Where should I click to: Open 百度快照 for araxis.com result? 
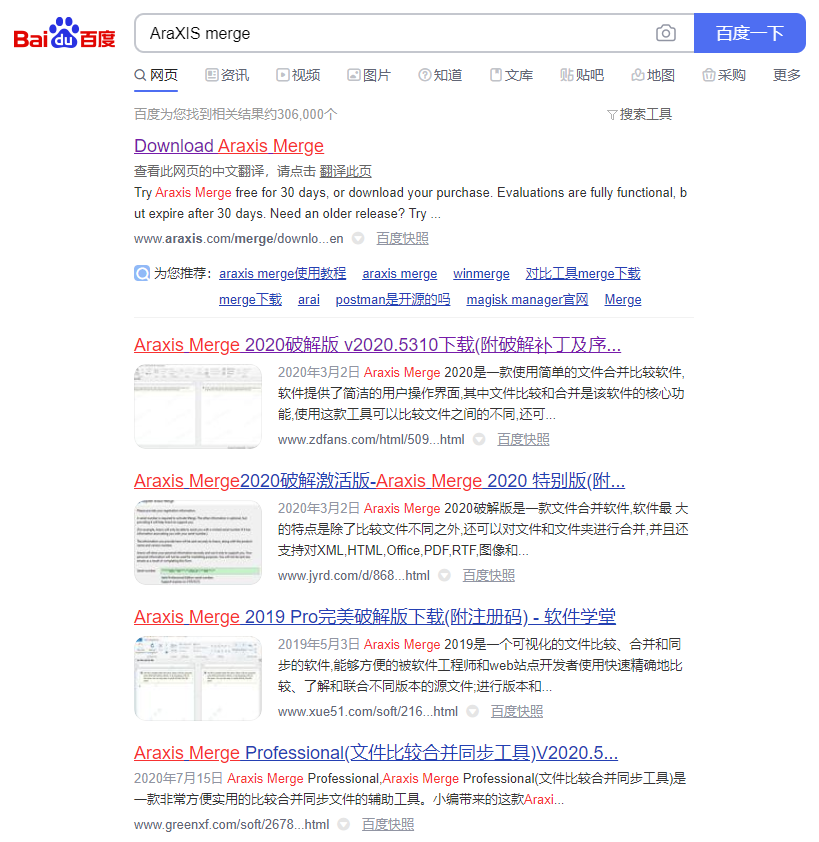pos(402,238)
